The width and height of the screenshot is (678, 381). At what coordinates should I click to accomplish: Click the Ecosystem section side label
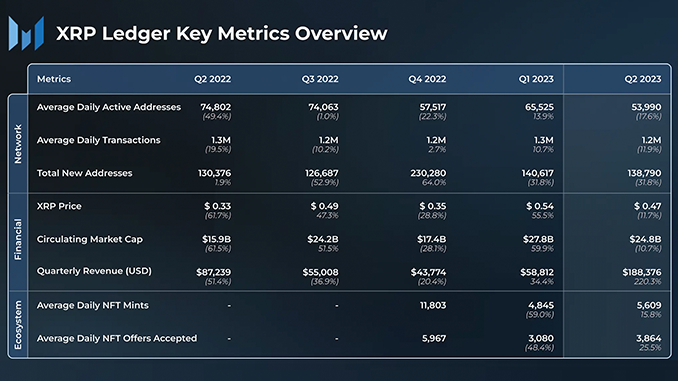[x=18, y=325]
